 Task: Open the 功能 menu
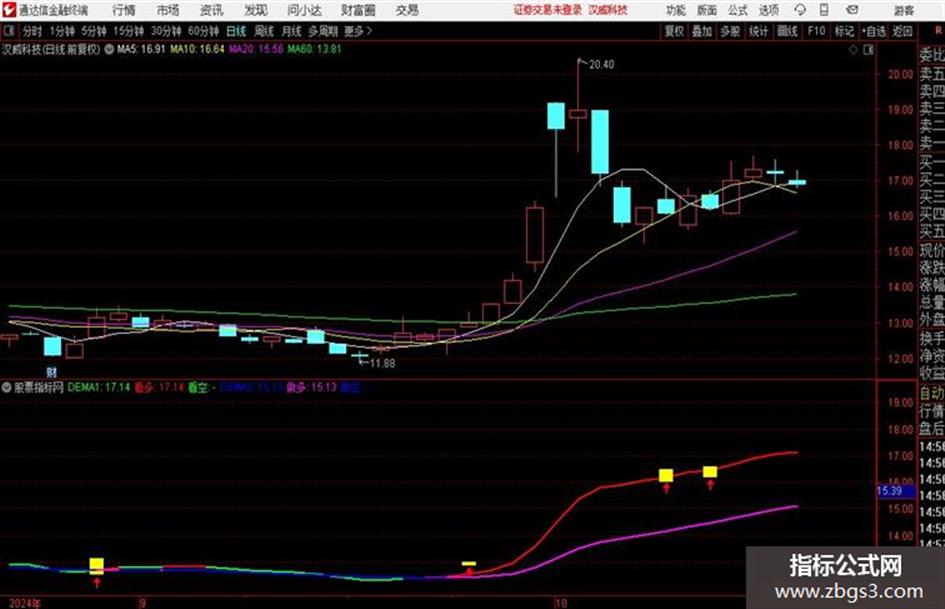pyautogui.click(x=676, y=10)
